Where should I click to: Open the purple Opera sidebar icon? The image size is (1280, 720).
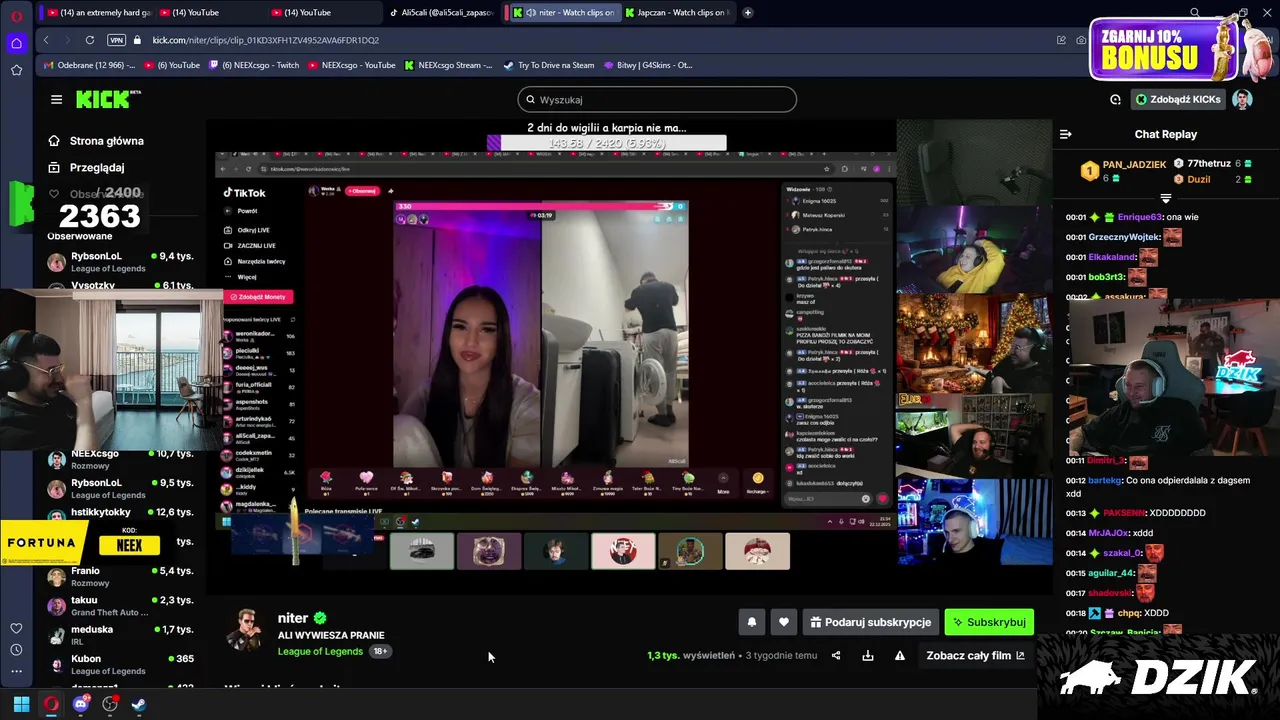(16, 43)
